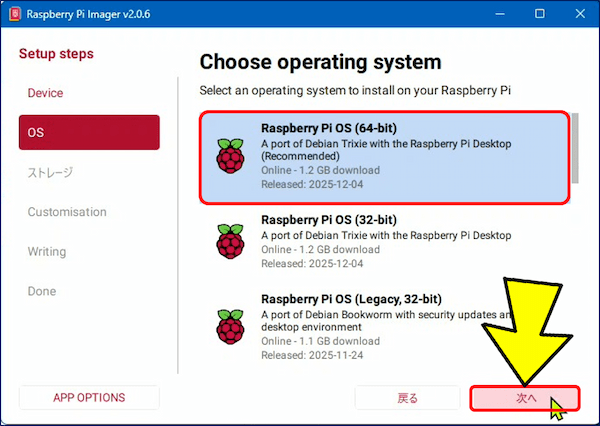600x426 pixels.
Task: Open the Customisation step
Action: coord(67,212)
